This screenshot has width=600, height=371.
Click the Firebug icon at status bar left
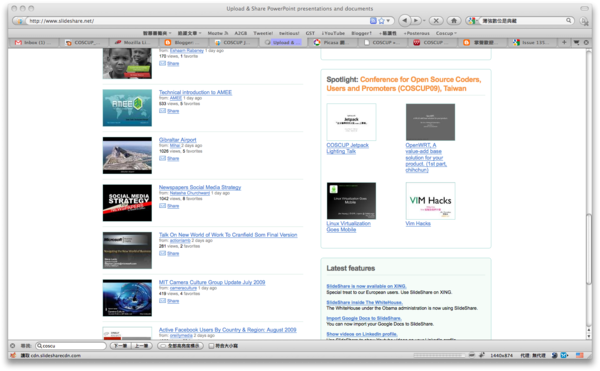point(13,355)
